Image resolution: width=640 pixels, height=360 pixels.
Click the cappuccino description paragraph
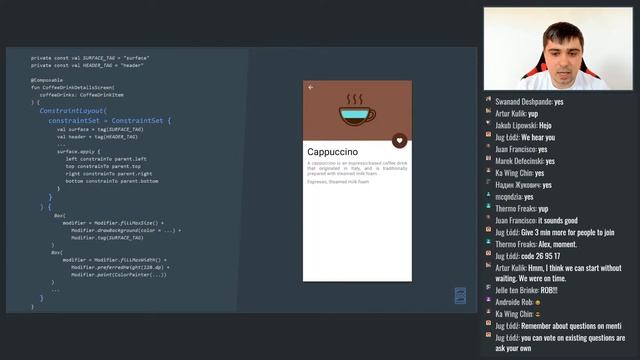(x=357, y=168)
